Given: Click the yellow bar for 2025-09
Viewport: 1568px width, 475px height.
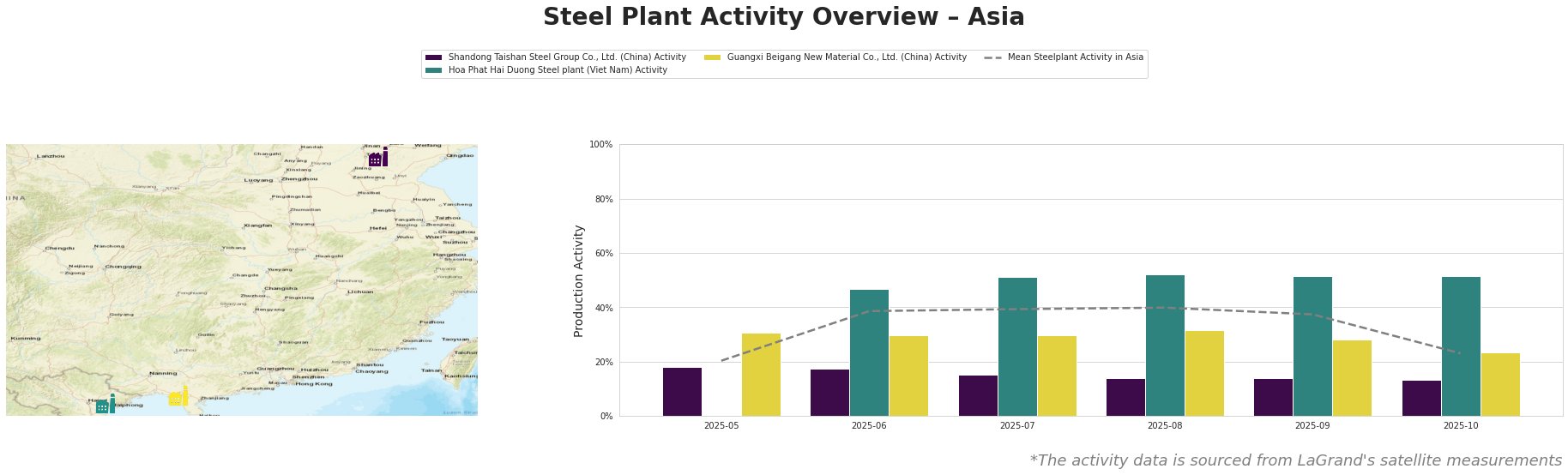Looking at the screenshot, I should tap(1352, 378).
